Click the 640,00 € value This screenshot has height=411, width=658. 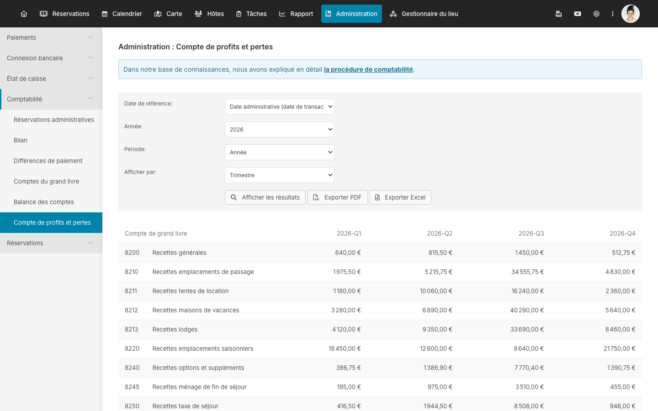point(348,253)
